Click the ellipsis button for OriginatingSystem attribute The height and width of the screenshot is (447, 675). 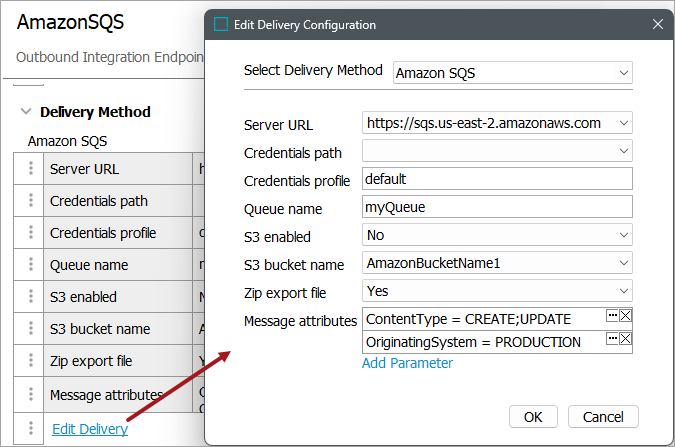pos(612,339)
